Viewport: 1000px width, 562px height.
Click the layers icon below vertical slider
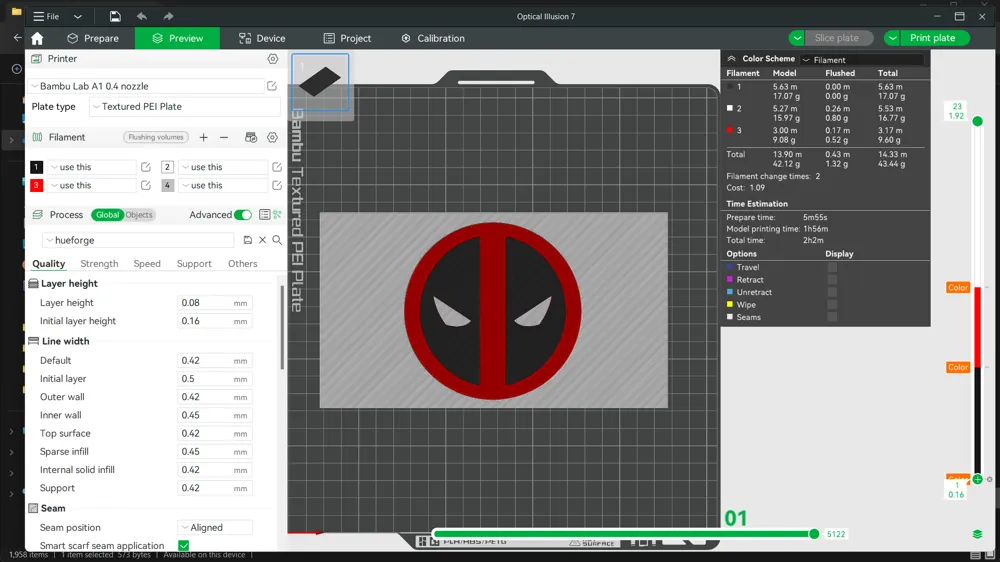coord(977,534)
